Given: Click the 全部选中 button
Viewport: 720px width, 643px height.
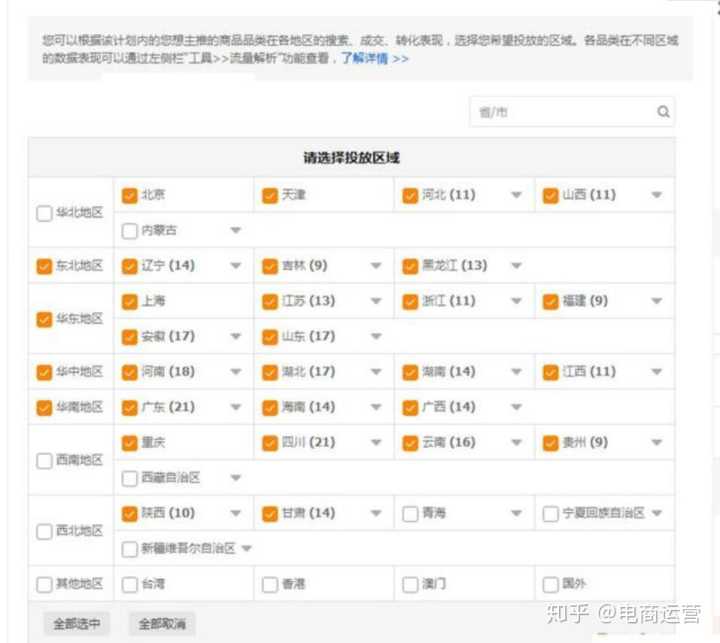Looking at the screenshot, I should tap(77, 624).
